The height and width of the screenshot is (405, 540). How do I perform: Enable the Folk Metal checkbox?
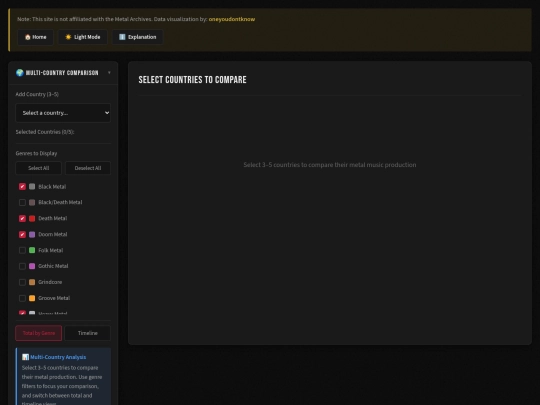point(22,250)
